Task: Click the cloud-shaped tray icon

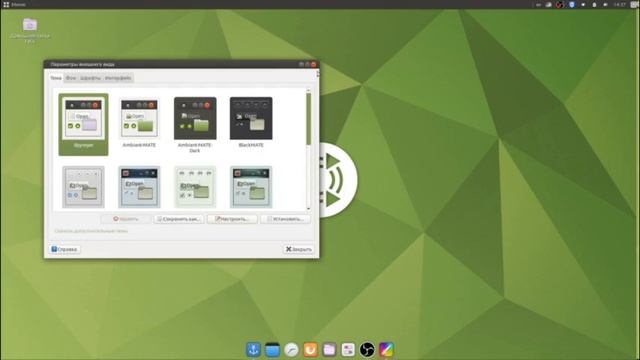Action: tap(549, 4)
